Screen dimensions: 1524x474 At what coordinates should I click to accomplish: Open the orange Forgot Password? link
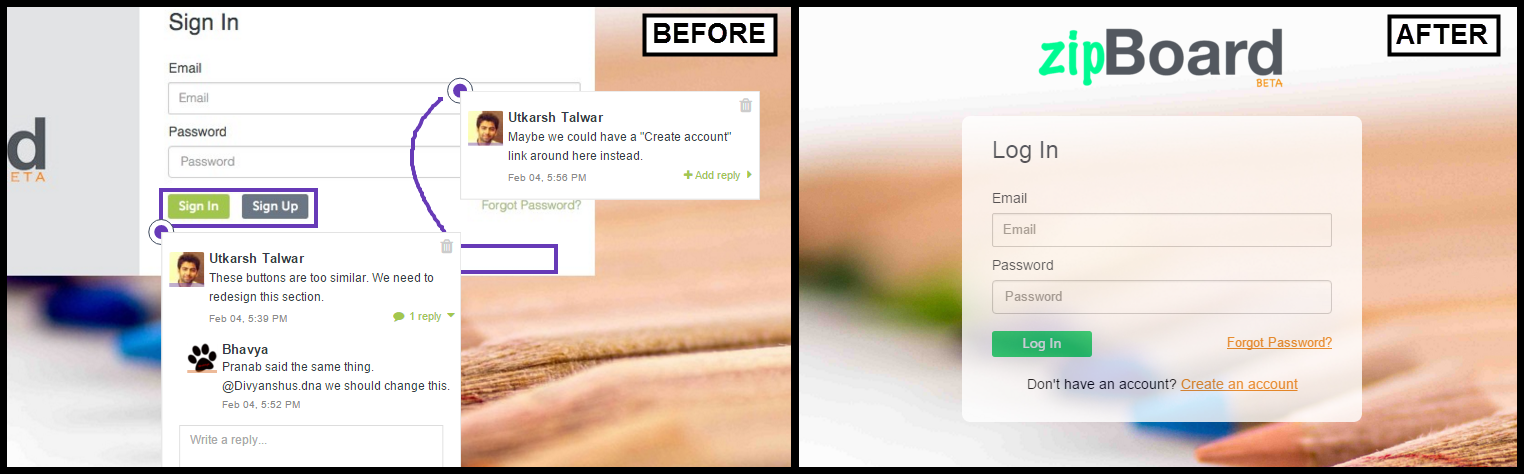pyautogui.click(x=1279, y=342)
